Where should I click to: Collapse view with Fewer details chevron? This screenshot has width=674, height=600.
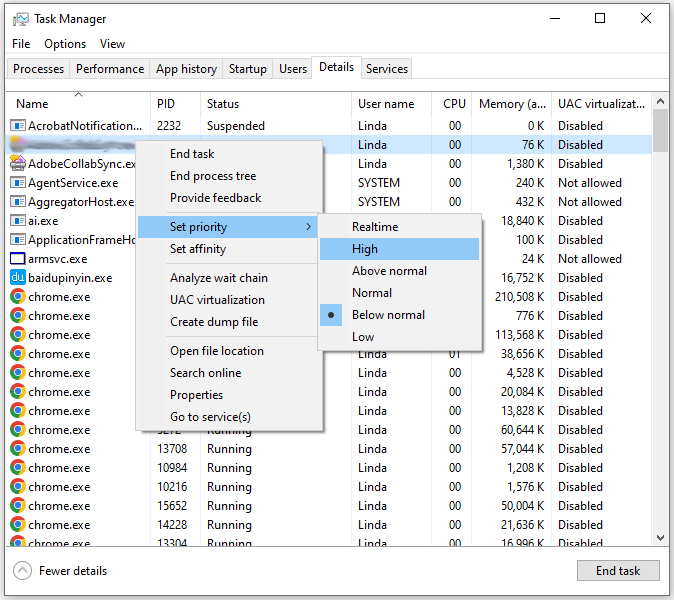(x=22, y=571)
